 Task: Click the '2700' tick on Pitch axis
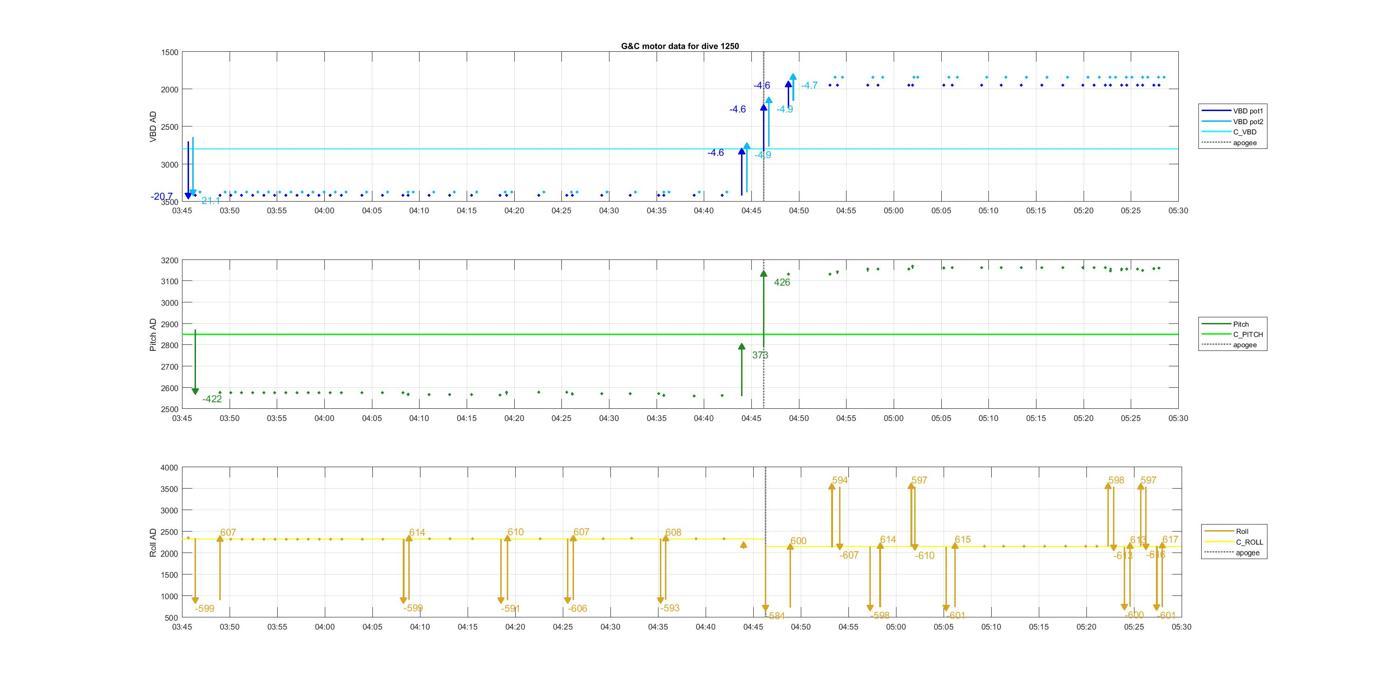coord(169,367)
